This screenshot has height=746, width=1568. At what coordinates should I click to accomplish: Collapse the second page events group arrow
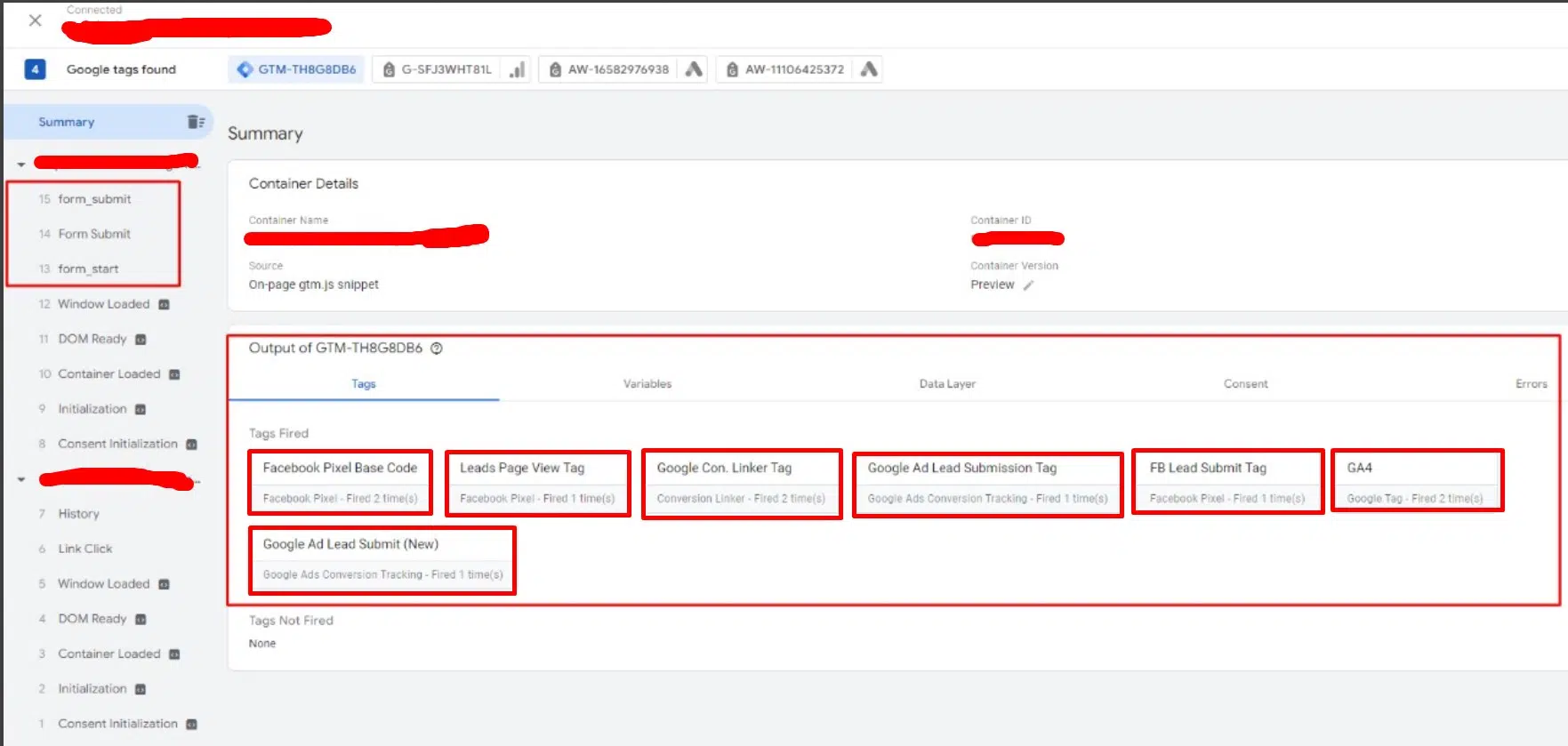[21, 480]
